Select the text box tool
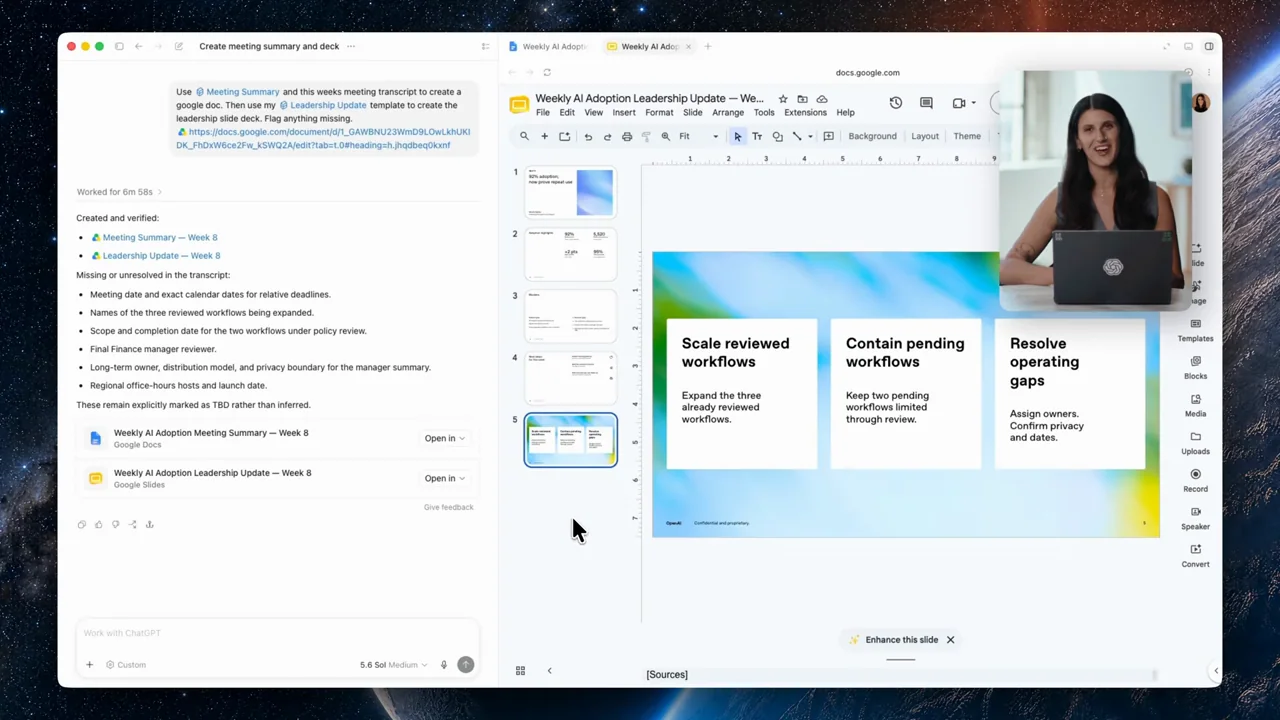The height and width of the screenshot is (720, 1280). [x=757, y=136]
